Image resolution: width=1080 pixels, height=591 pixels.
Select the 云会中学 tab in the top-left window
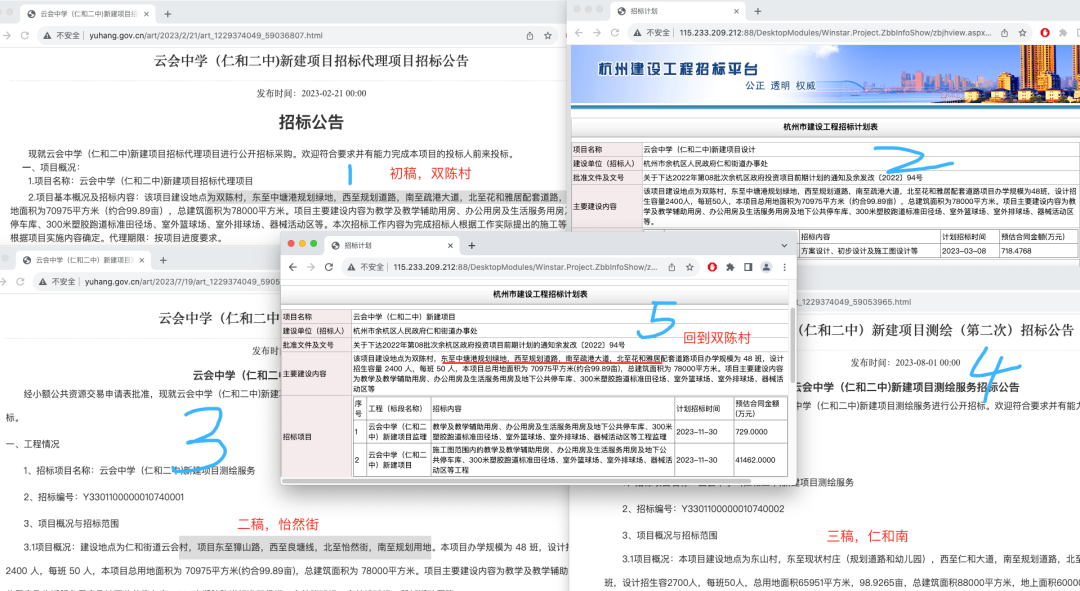point(87,14)
